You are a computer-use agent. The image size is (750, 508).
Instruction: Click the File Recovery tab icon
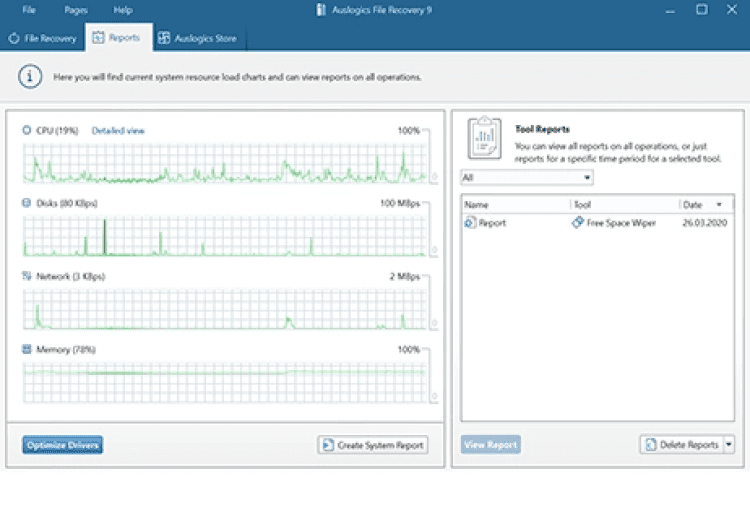14,38
